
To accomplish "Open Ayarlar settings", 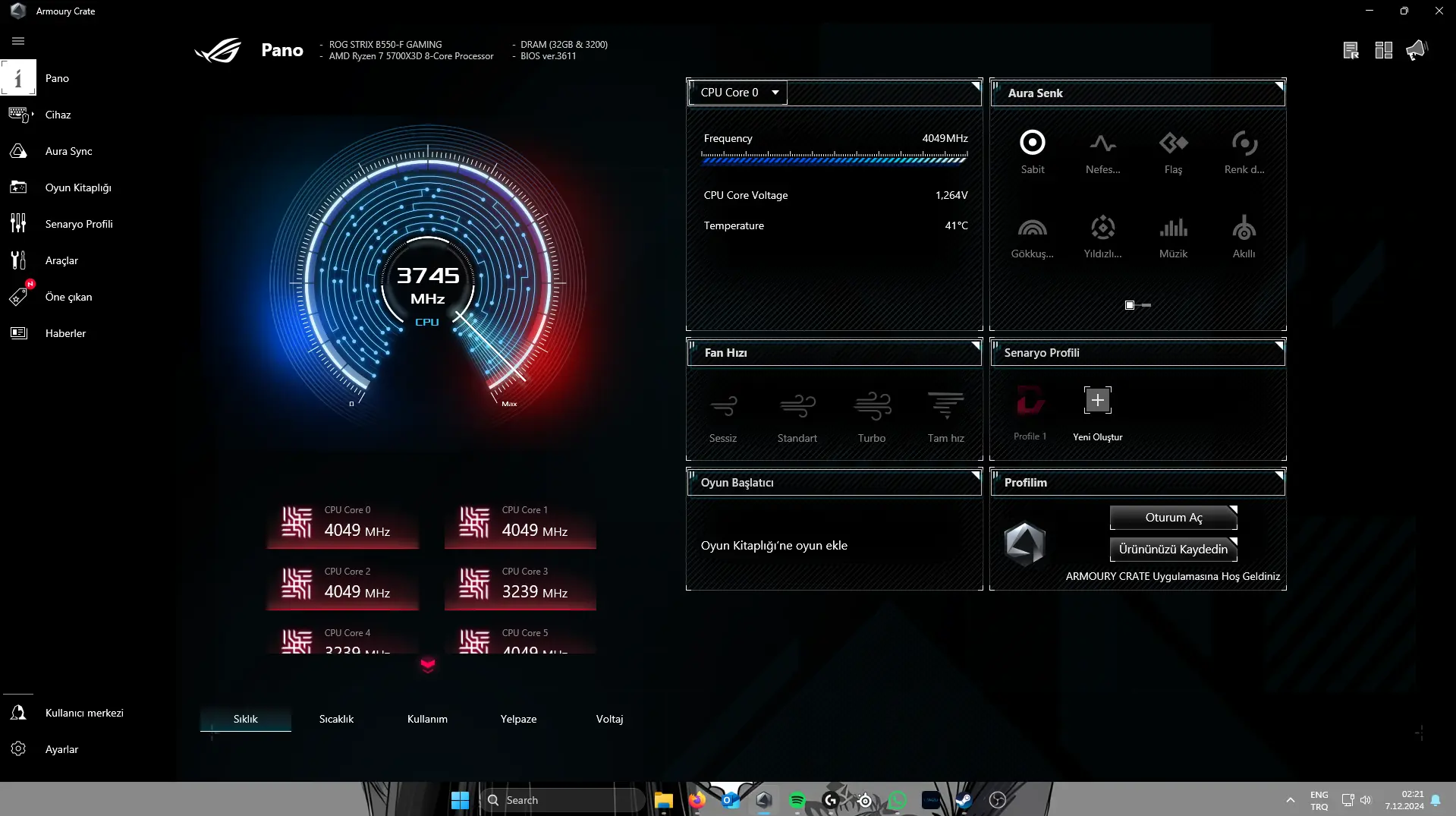I will click(x=61, y=749).
